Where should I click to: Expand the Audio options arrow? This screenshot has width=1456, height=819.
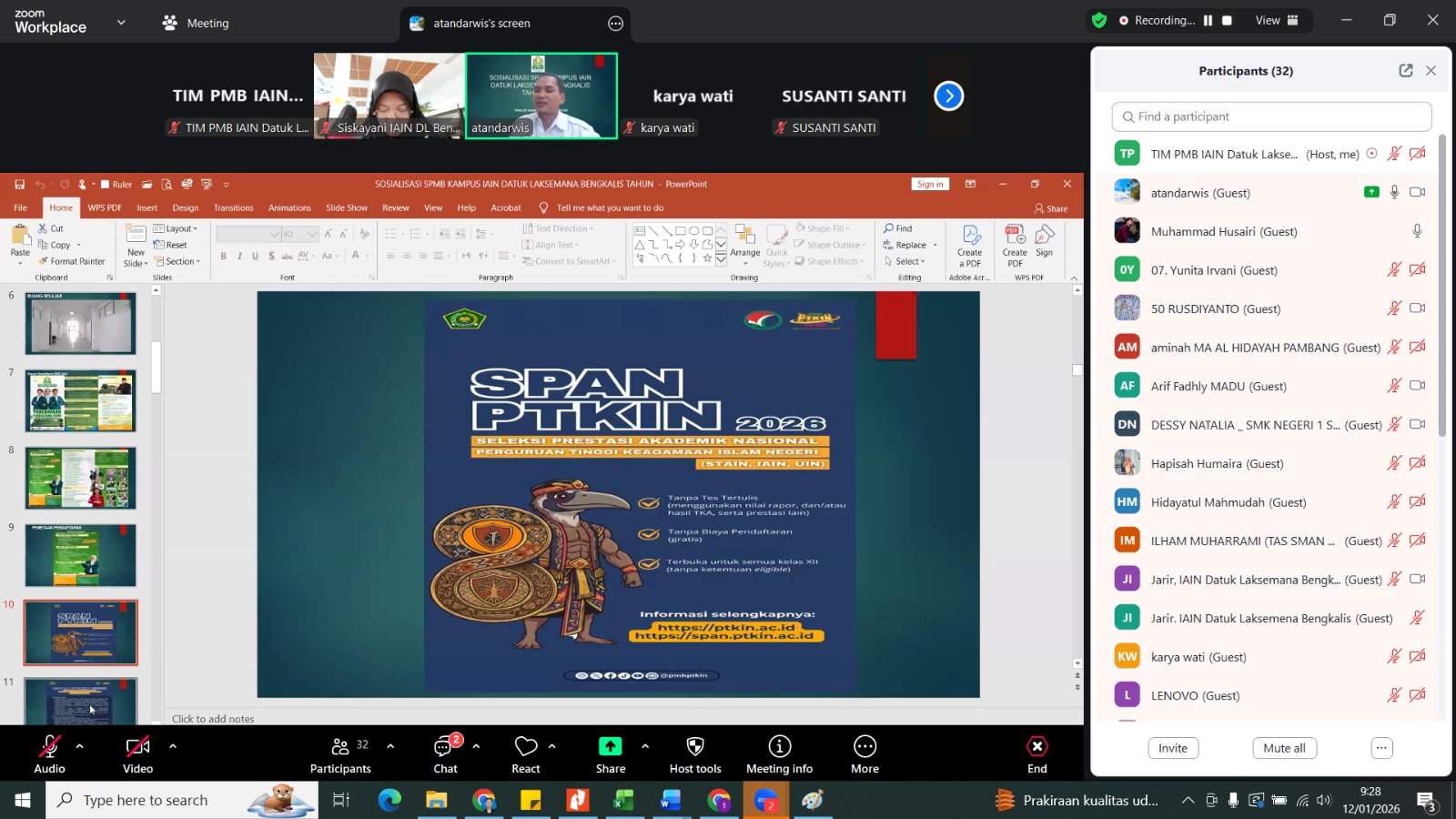[x=80, y=746]
